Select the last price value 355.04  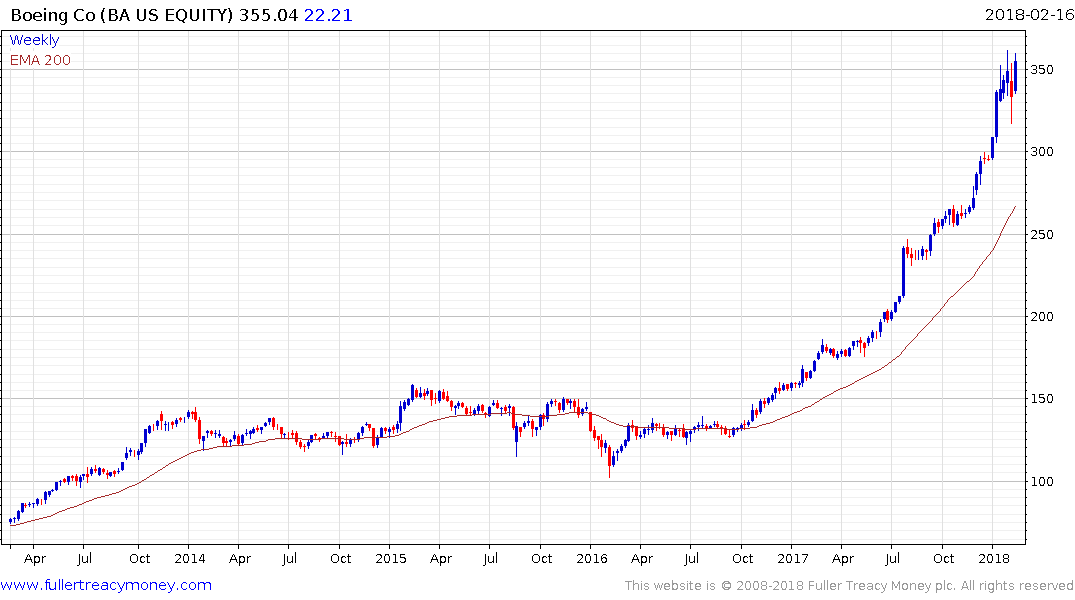pyautogui.click(x=269, y=15)
